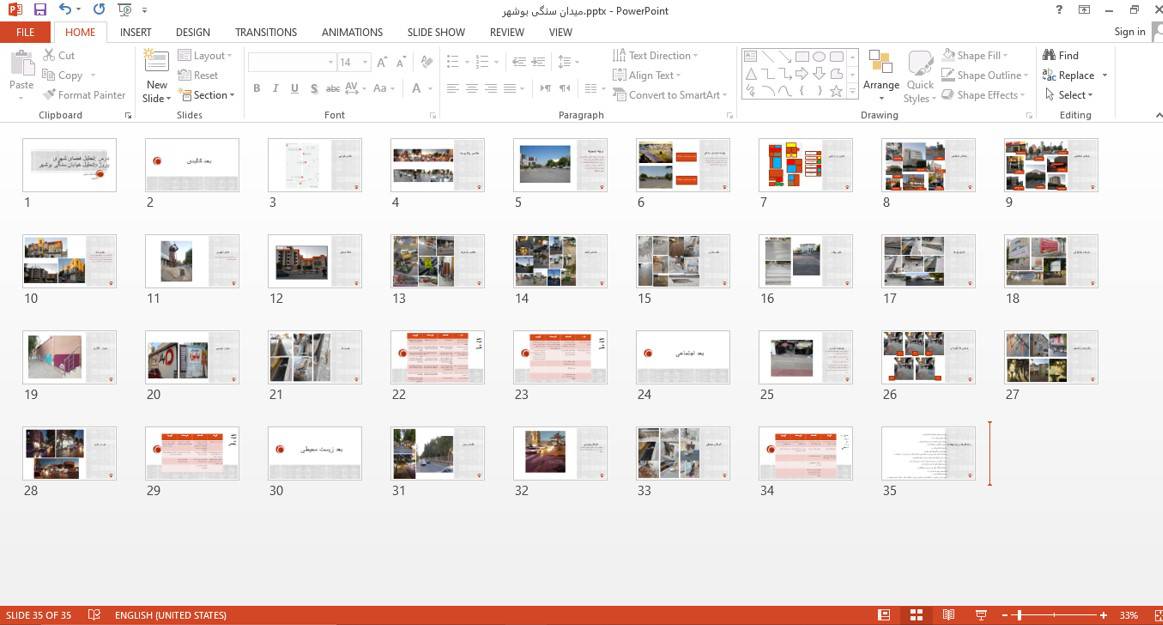This screenshot has width=1163, height=625.
Task: Switch to the SLIDE SHOW tab
Action: coord(435,32)
